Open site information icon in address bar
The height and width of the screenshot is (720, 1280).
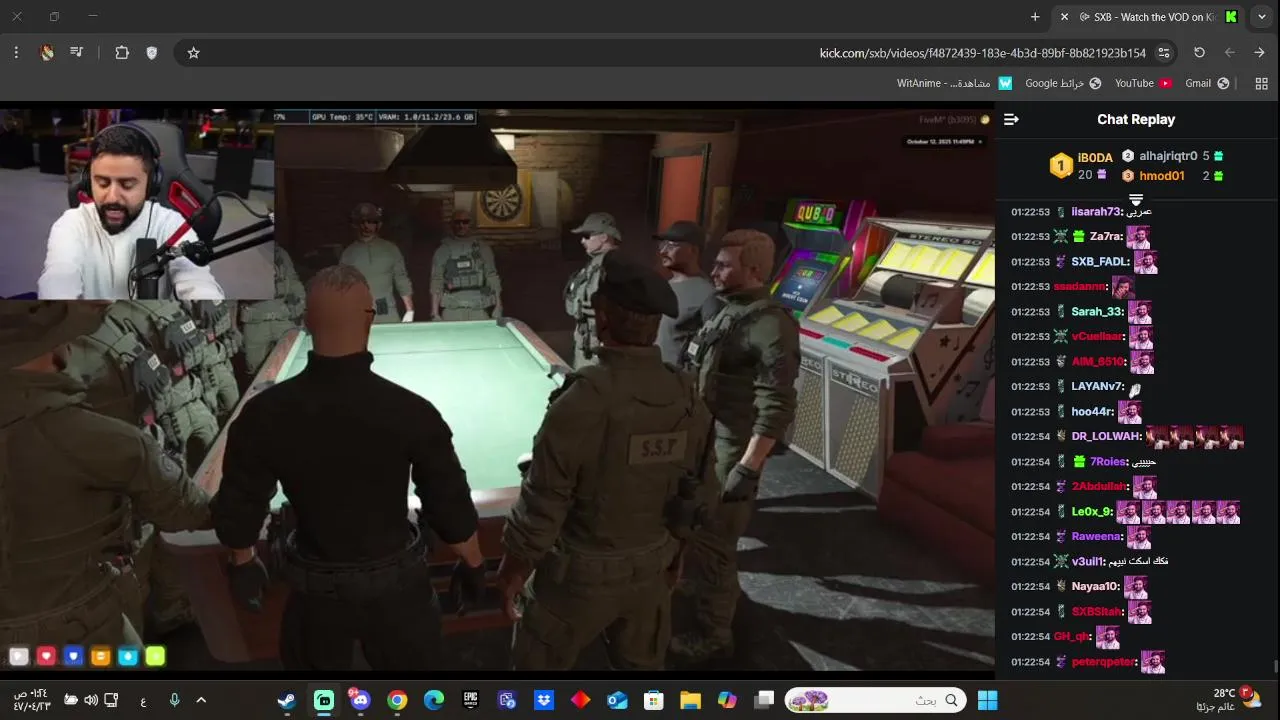[x=1164, y=53]
